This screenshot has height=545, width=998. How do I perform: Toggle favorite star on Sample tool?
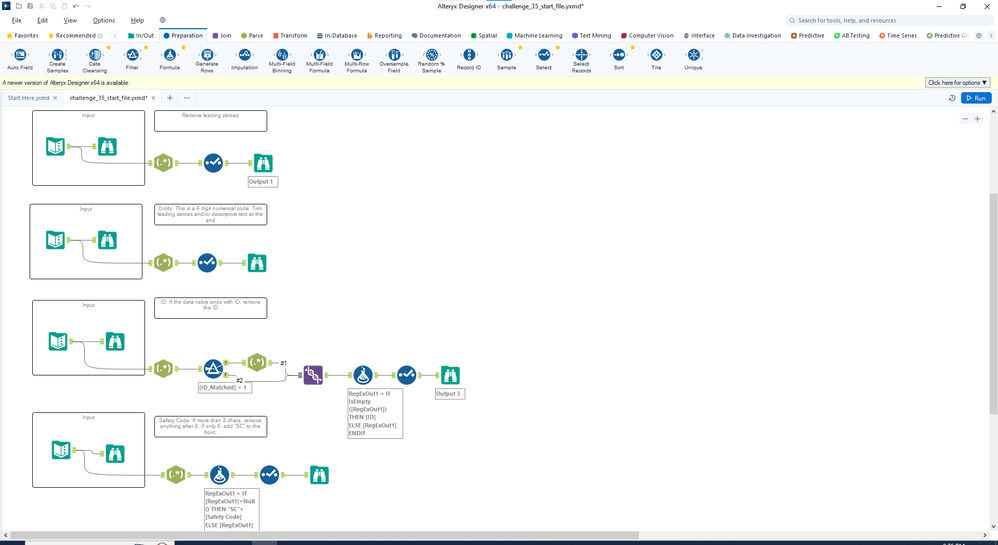pyautogui.click(x=520, y=47)
